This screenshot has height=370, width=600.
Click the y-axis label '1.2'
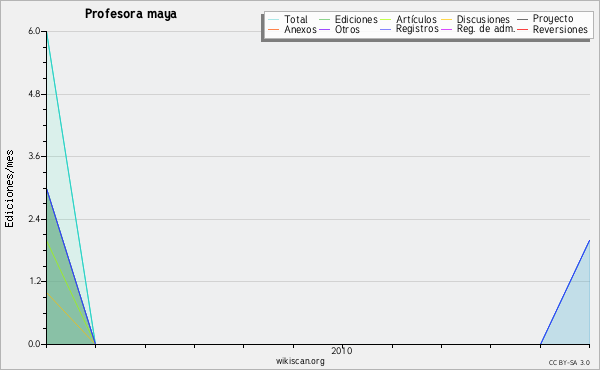[x=34, y=282]
